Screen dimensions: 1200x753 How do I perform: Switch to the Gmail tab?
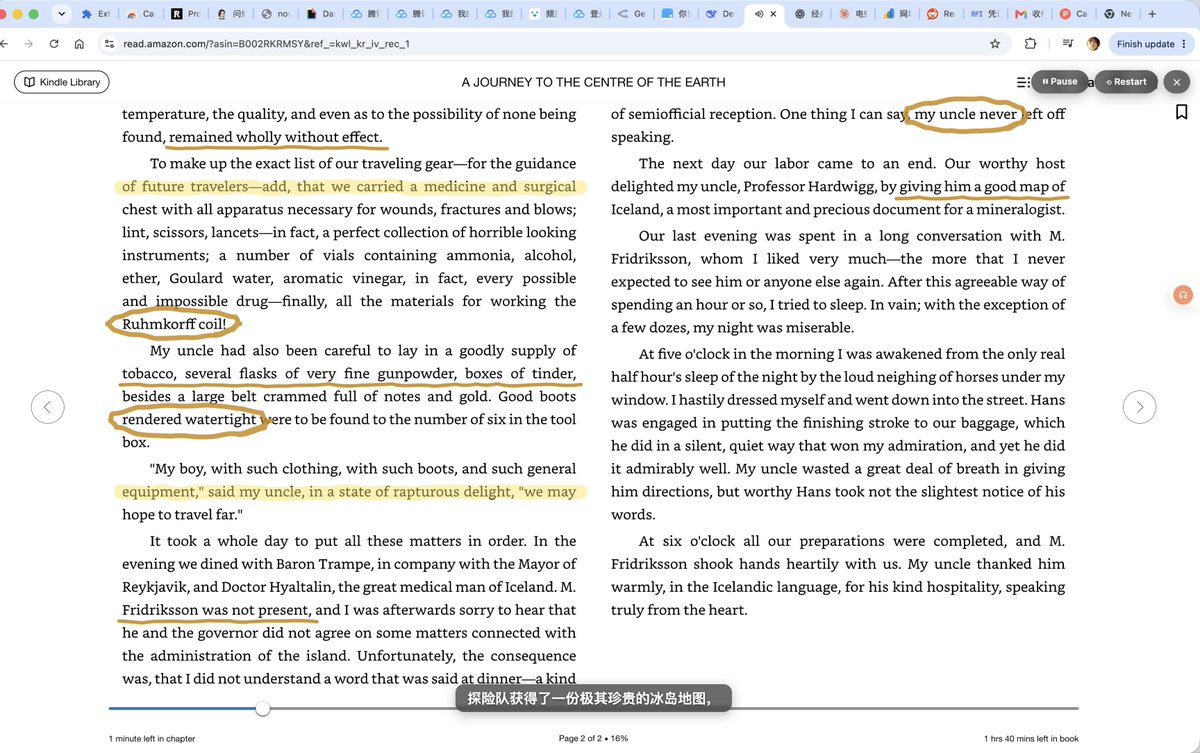pyautogui.click(x=1028, y=14)
